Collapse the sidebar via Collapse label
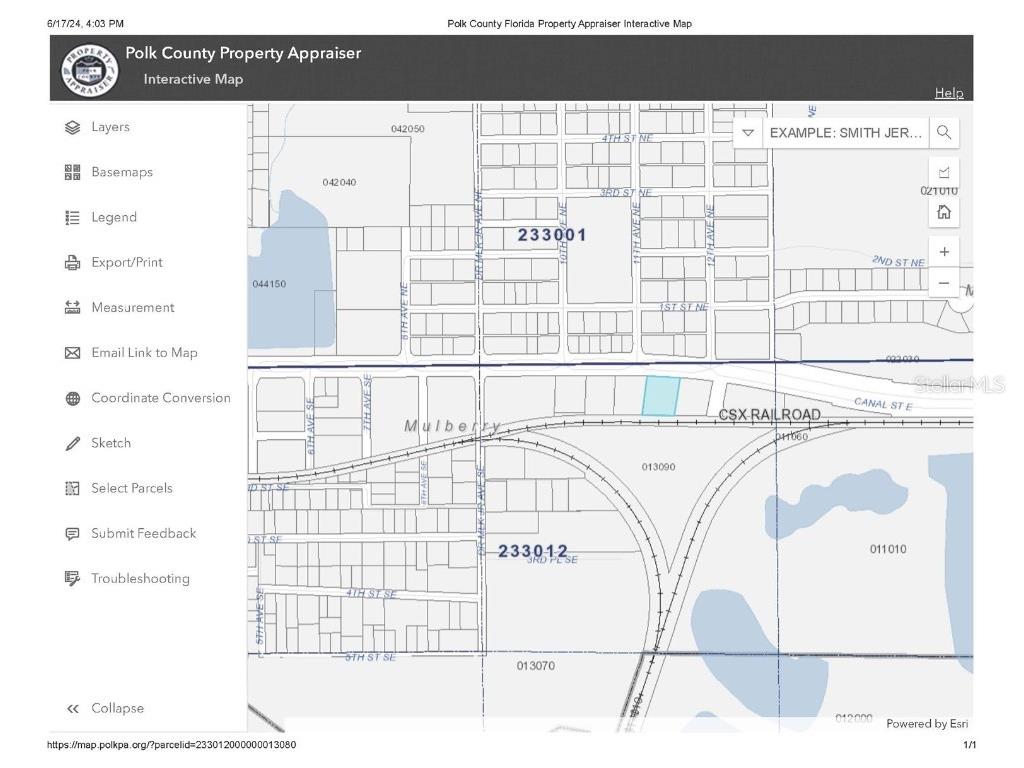1024x768 pixels. click(118, 708)
